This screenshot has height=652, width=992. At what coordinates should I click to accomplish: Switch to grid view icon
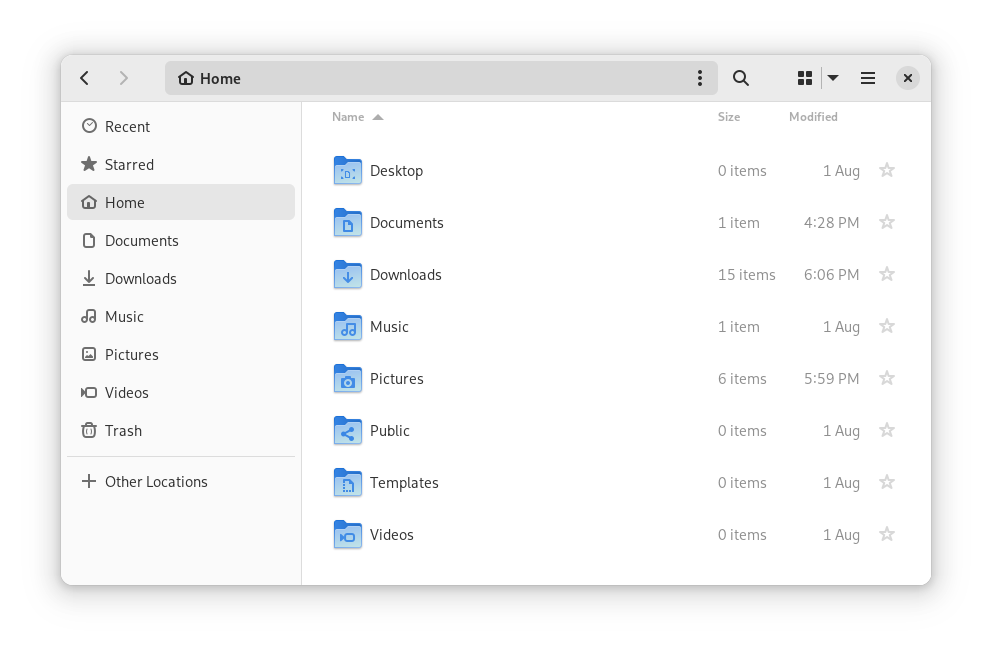point(805,78)
